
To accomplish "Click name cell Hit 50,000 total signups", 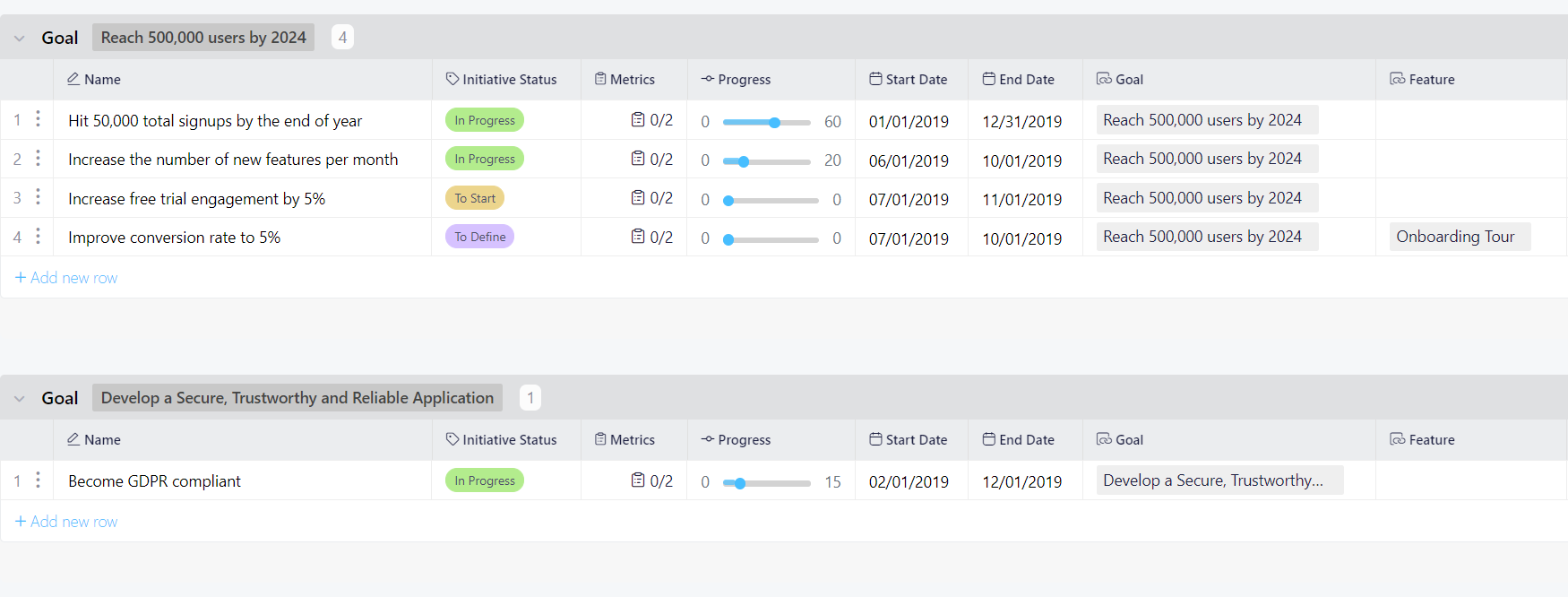I will click(243, 120).
